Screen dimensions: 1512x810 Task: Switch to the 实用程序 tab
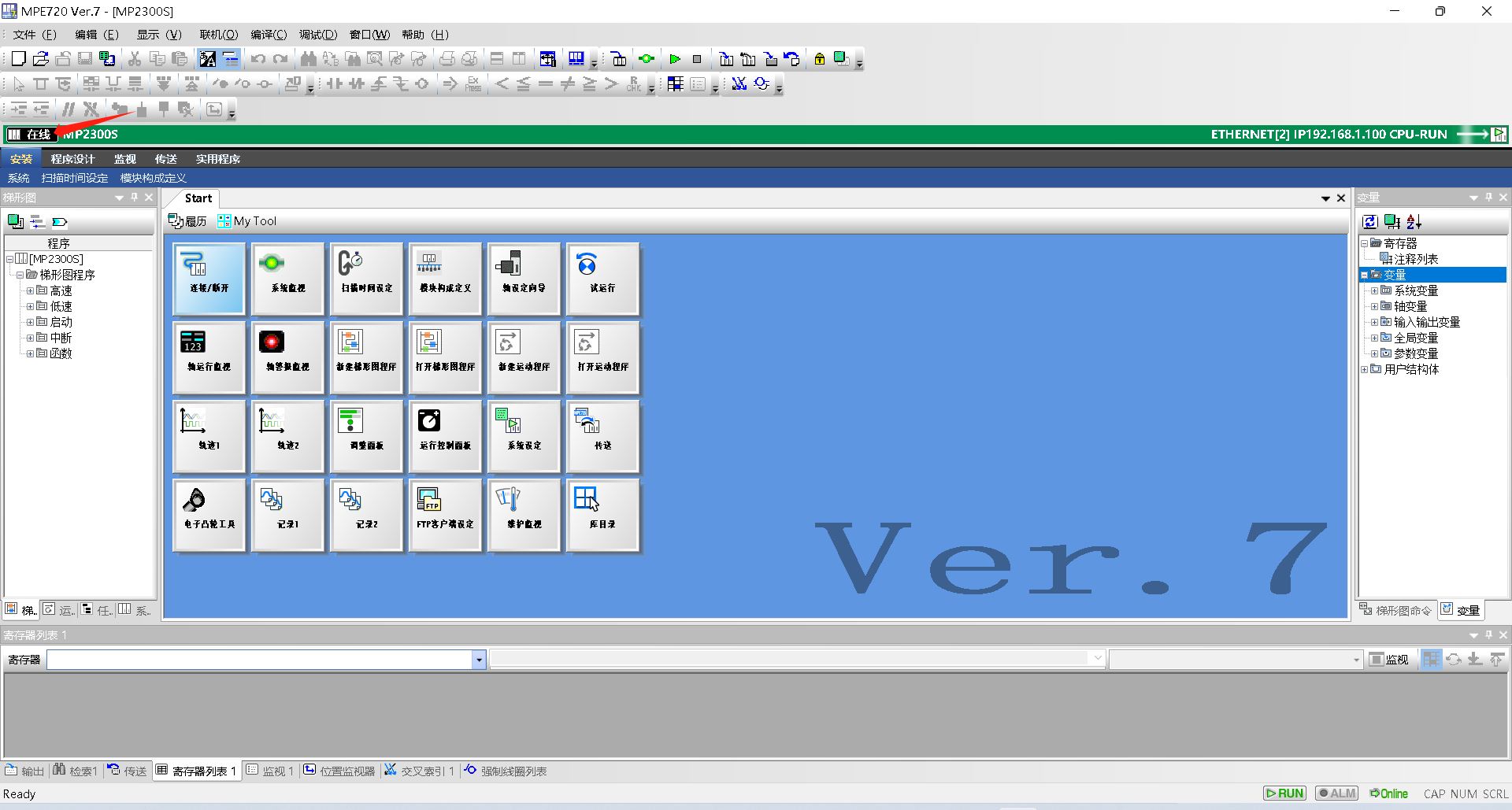tap(218, 159)
